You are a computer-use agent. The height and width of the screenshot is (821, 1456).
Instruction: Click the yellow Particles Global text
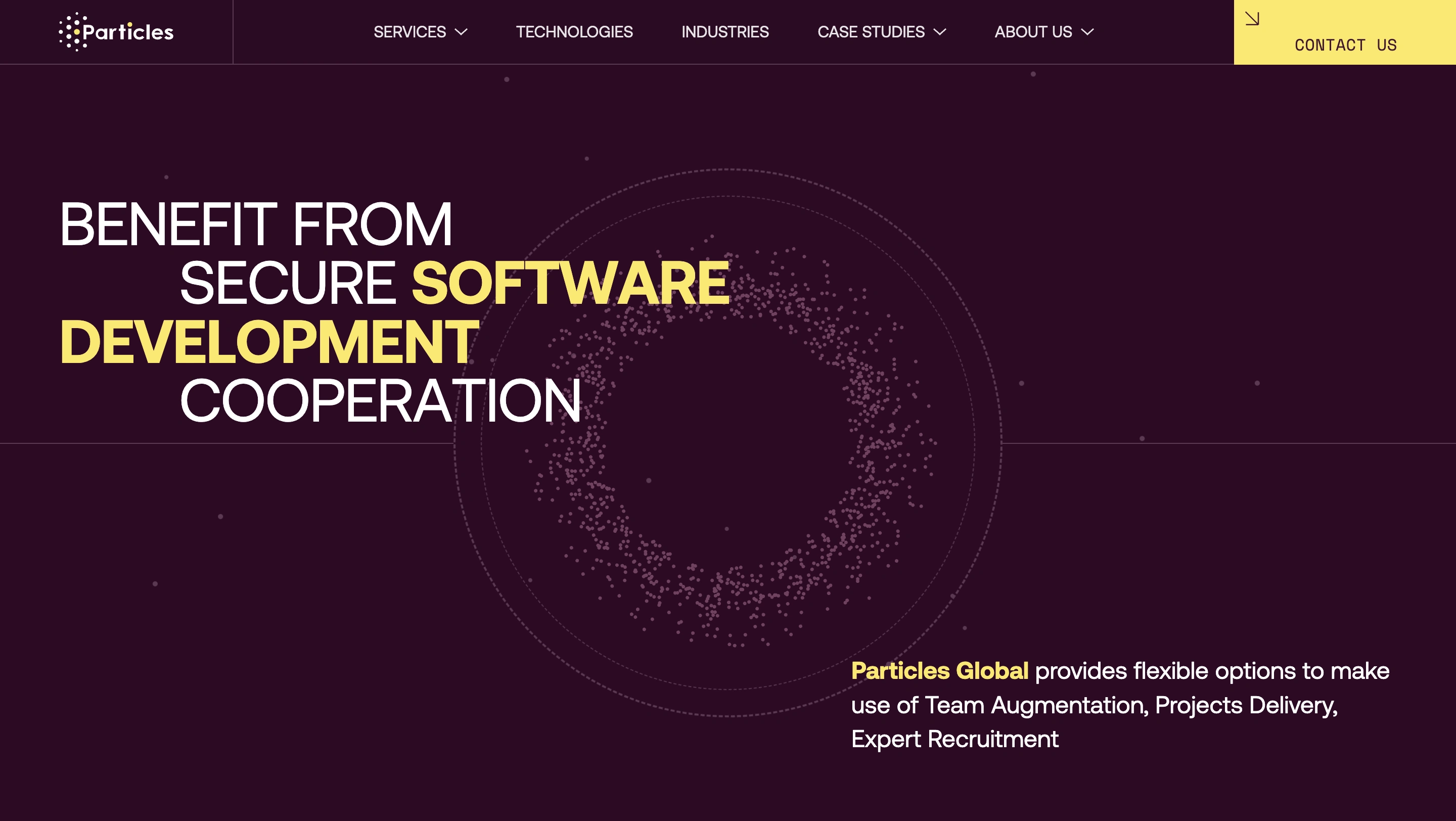(x=939, y=671)
